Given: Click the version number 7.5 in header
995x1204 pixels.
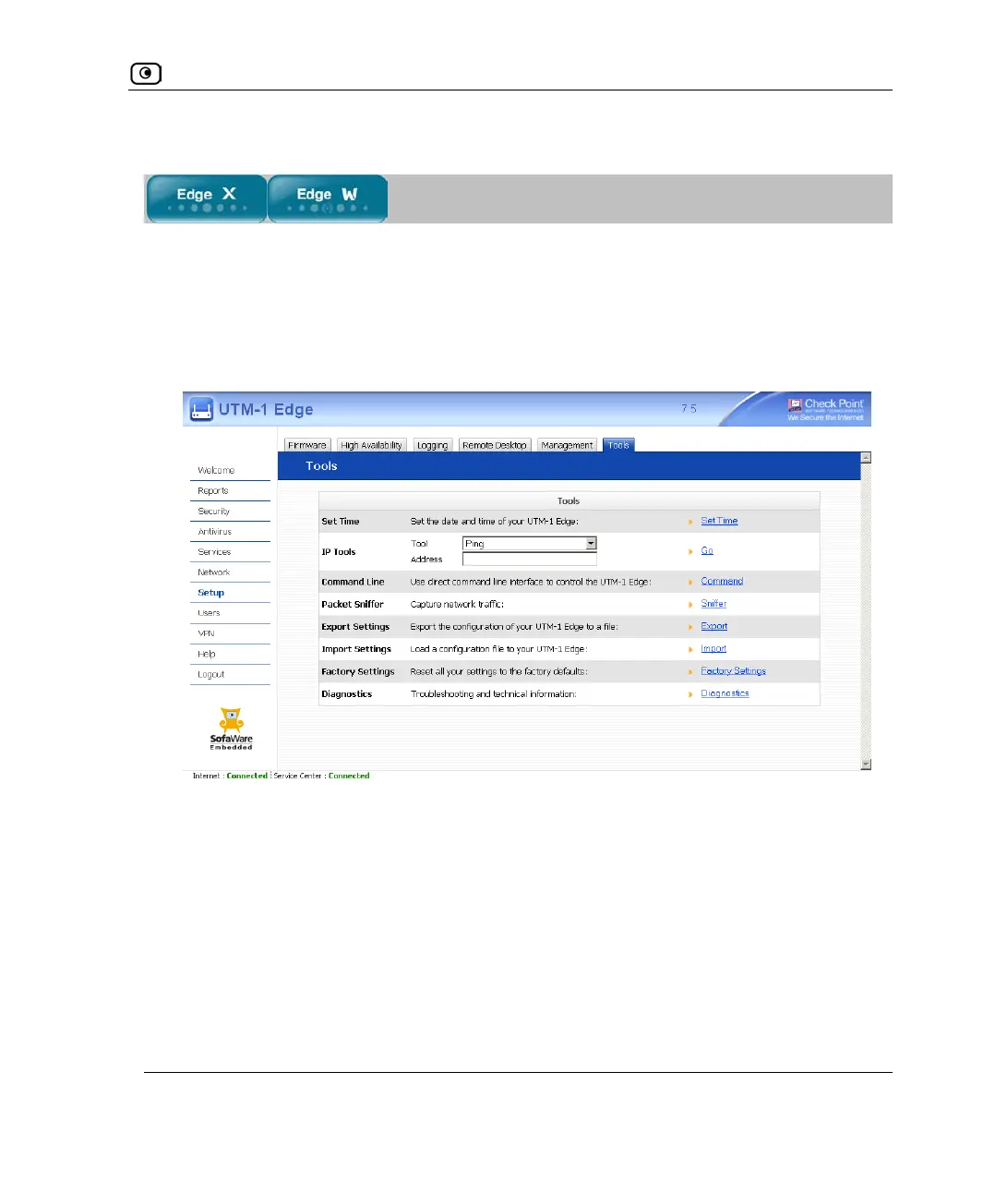Looking at the screenshot, I should pos(689,408).
